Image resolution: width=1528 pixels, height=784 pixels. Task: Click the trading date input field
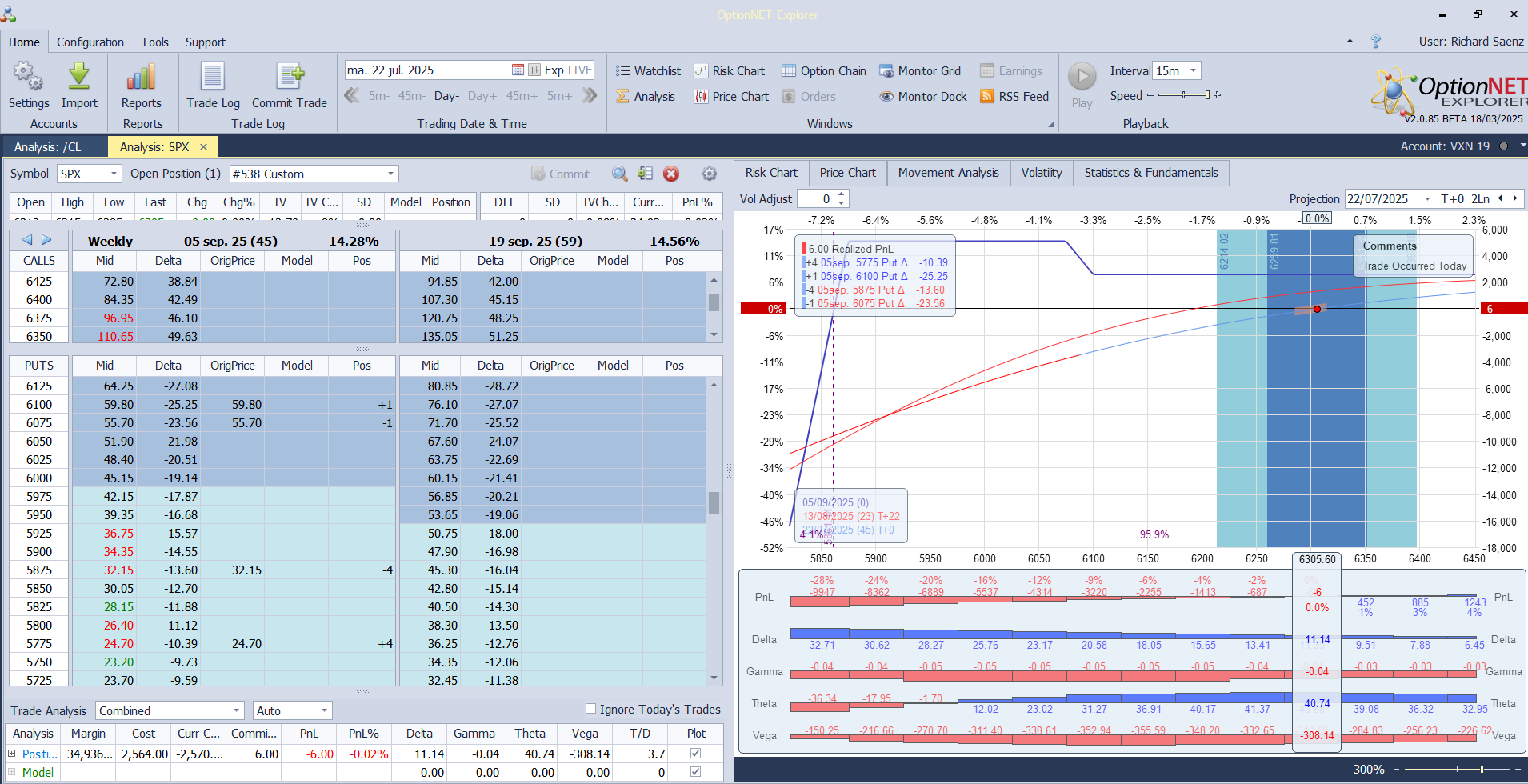427,70
